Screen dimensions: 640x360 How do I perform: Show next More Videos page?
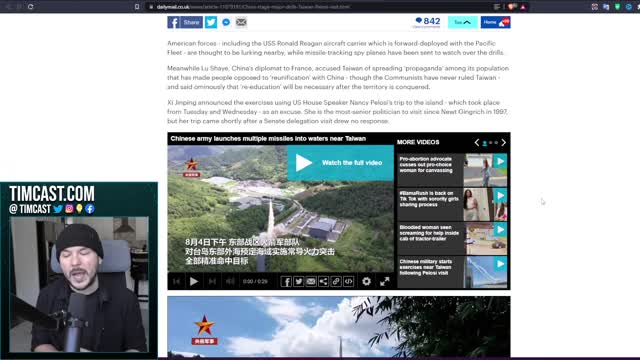pyautogui.click(x=504, y=142)
